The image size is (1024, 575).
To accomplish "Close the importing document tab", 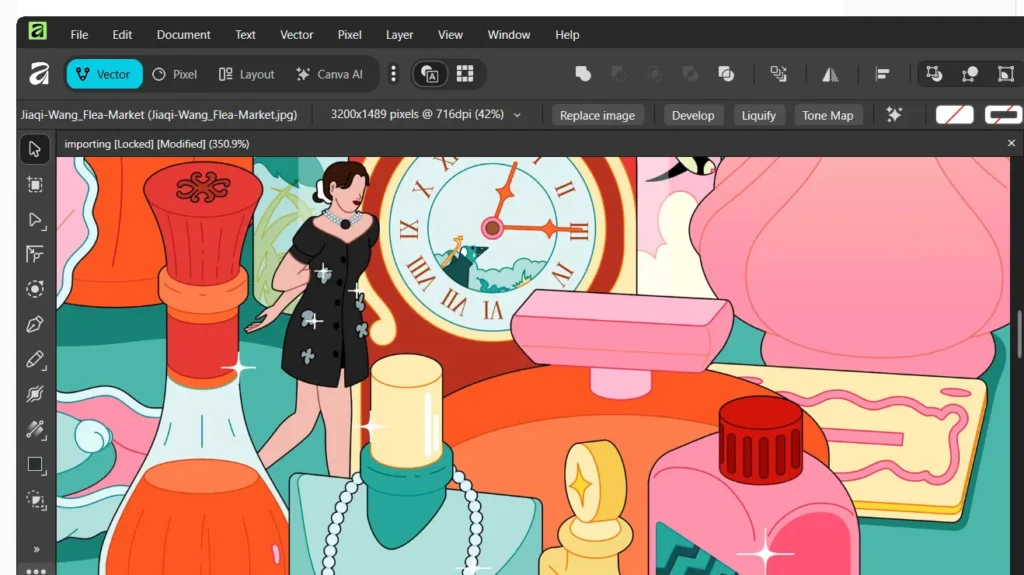I will click(x=1011, y=143).
